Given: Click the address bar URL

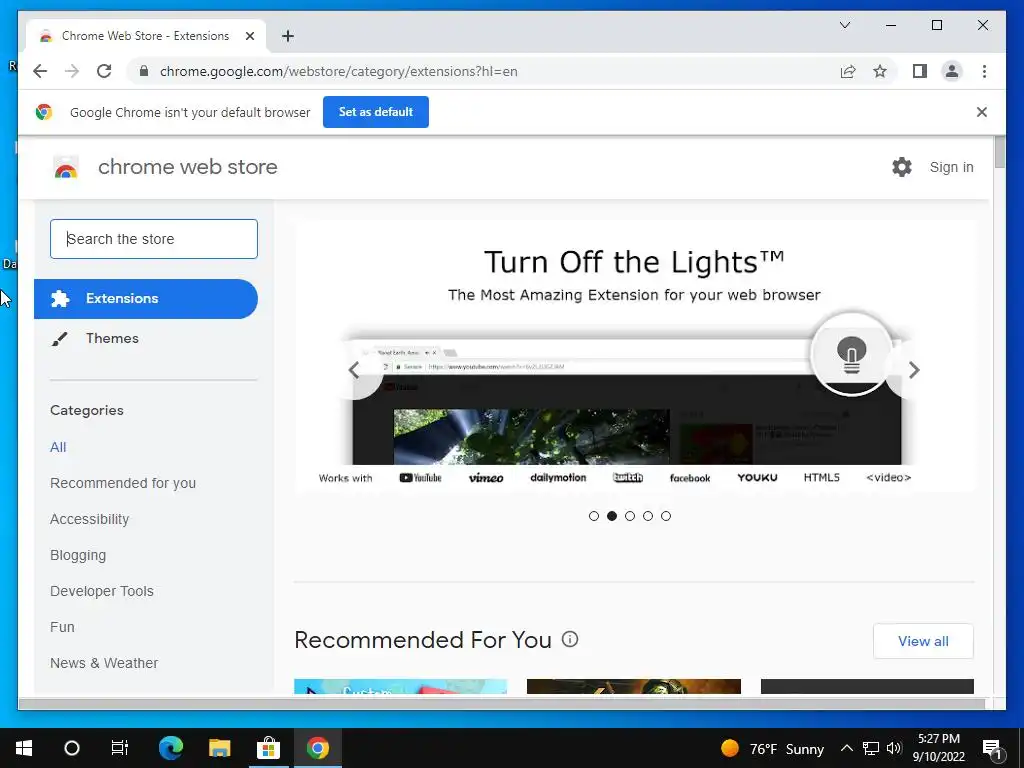Looking at the screenshot, I should pyautogui.click(x=338, y=71).
